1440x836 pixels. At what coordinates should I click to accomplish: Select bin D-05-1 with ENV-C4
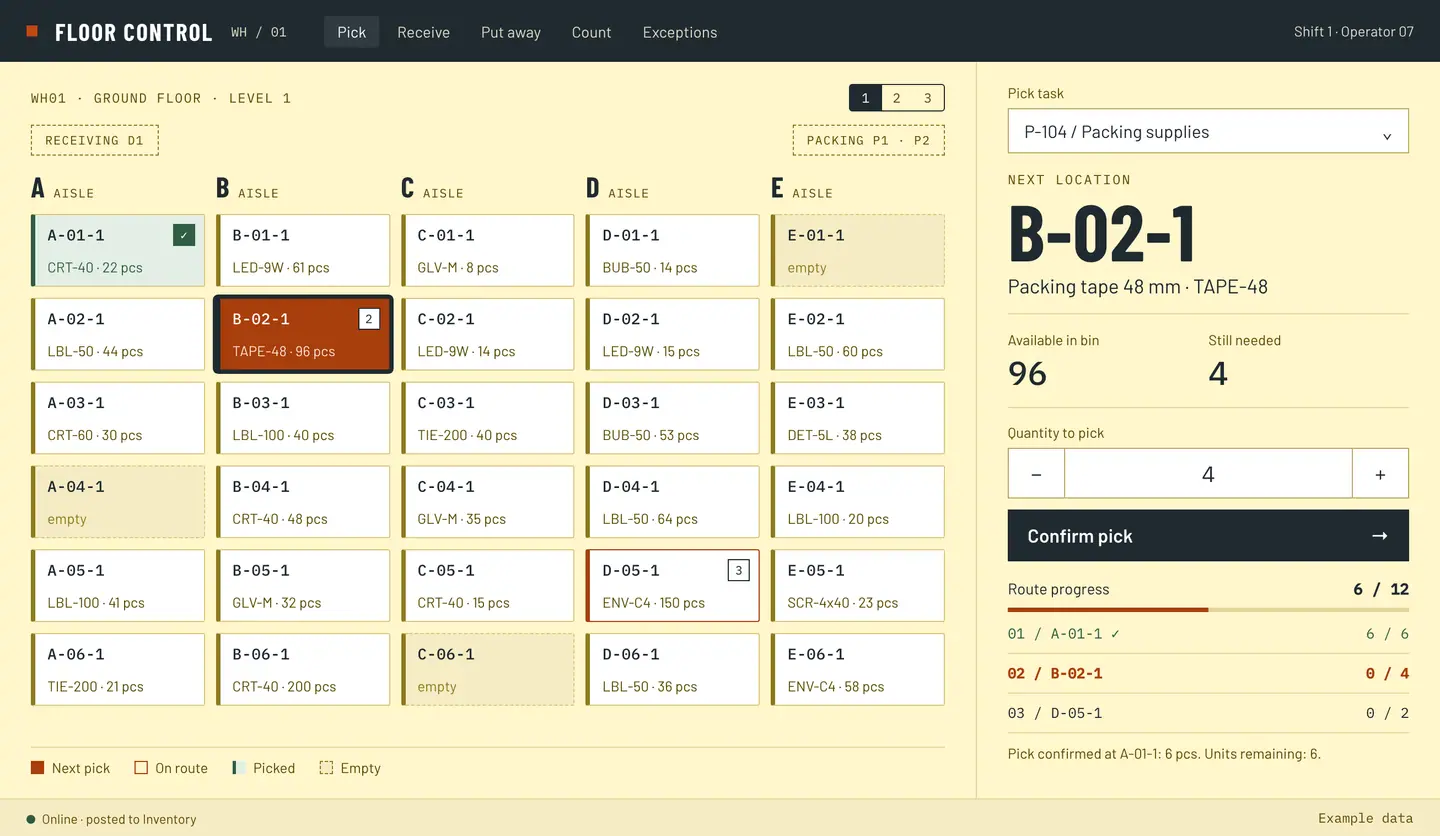tap(673, 586)
